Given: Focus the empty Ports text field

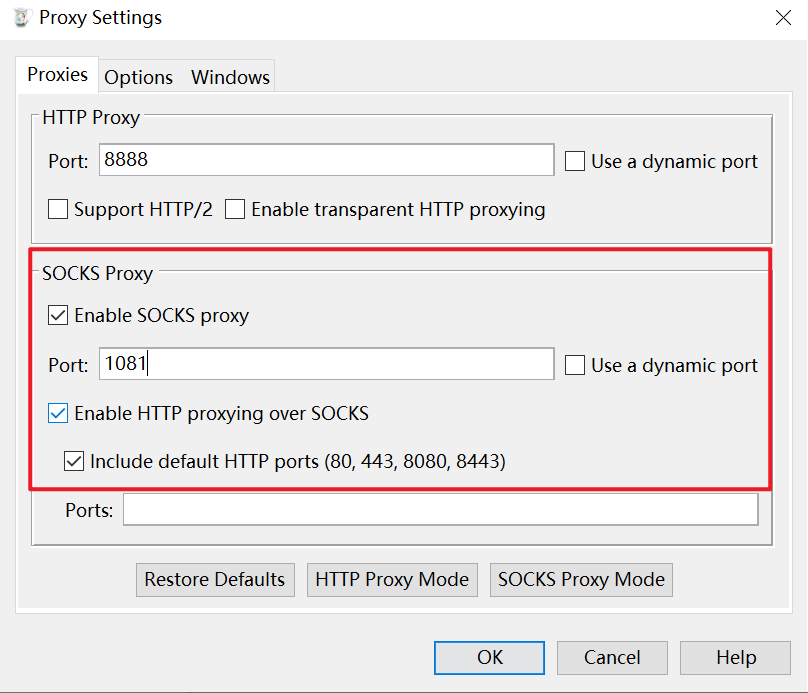Looking at the screenshot, I should [440, 510].
